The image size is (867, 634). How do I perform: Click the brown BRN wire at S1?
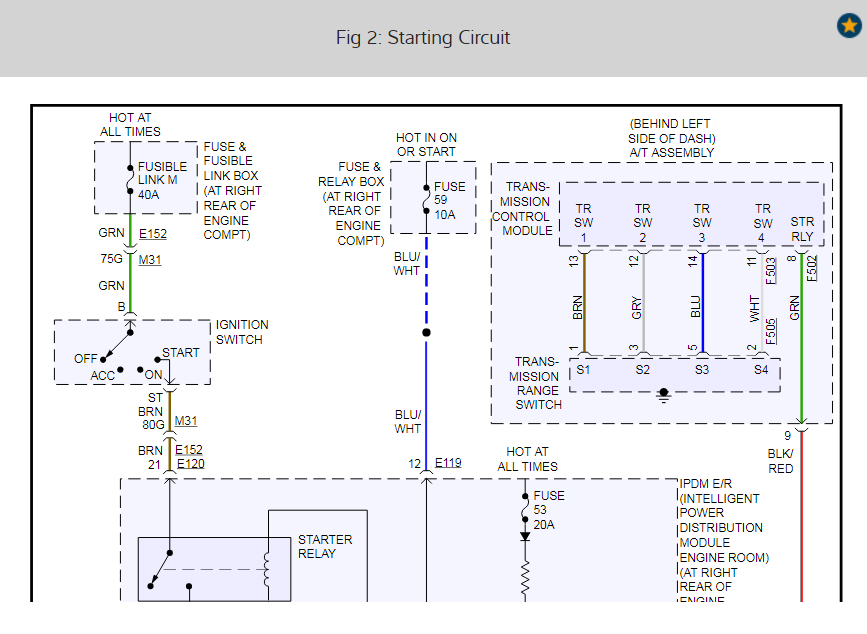coord(584,302)
